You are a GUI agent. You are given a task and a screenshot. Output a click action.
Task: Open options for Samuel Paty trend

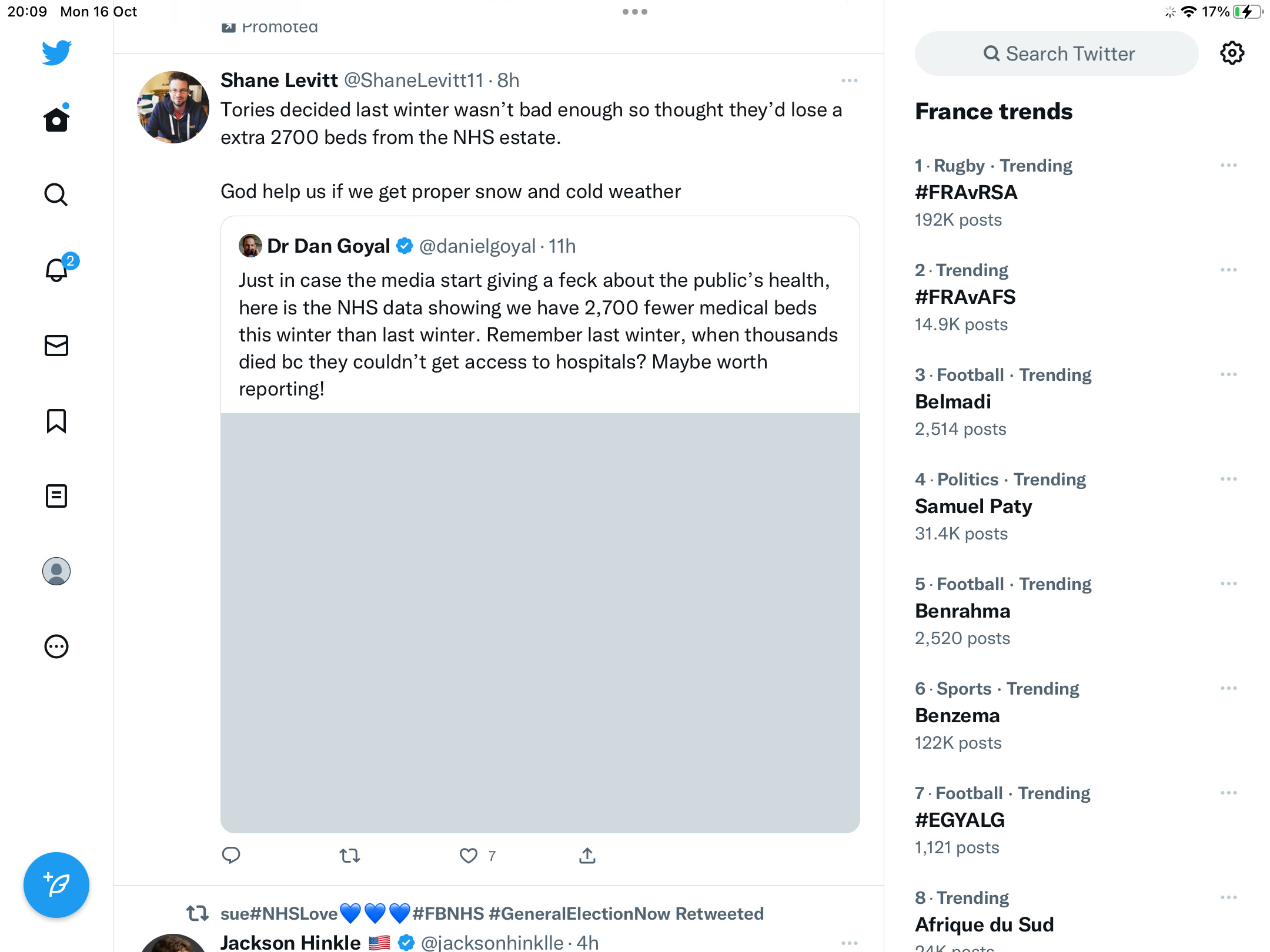tap(1229, 480)
